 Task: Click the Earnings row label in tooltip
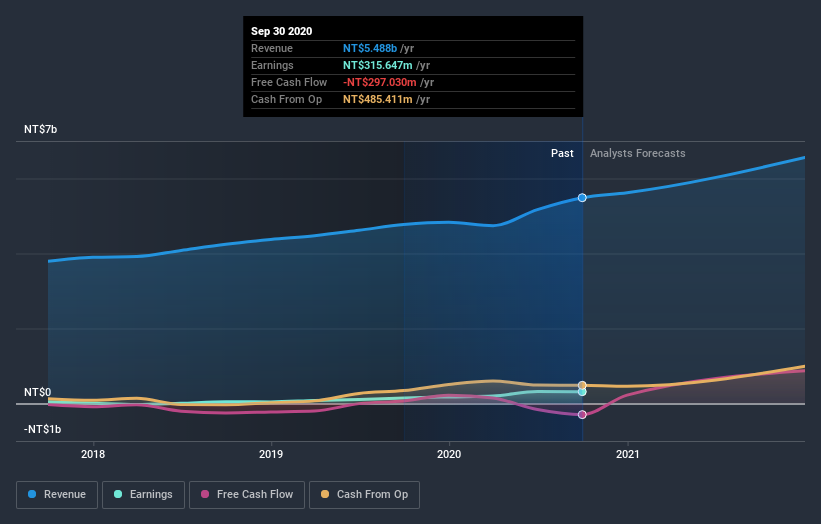coord(272,65)
